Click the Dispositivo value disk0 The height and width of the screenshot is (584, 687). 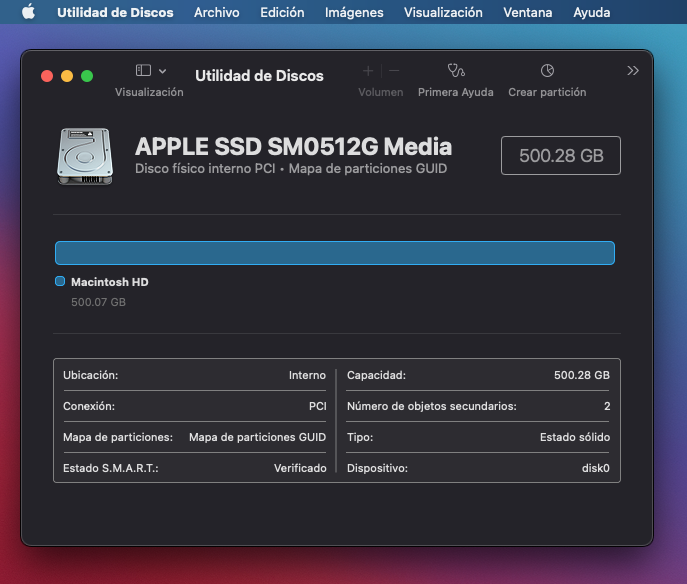[595, 468]
